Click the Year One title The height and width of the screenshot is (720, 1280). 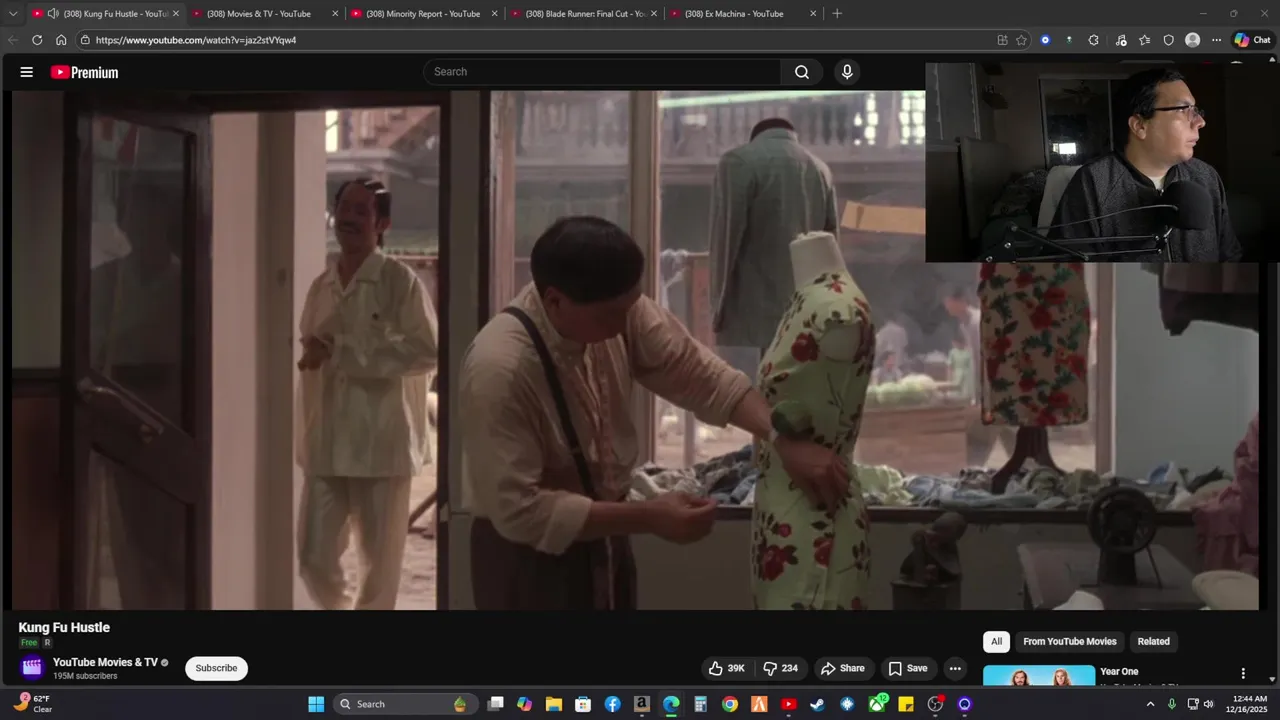1119,672
